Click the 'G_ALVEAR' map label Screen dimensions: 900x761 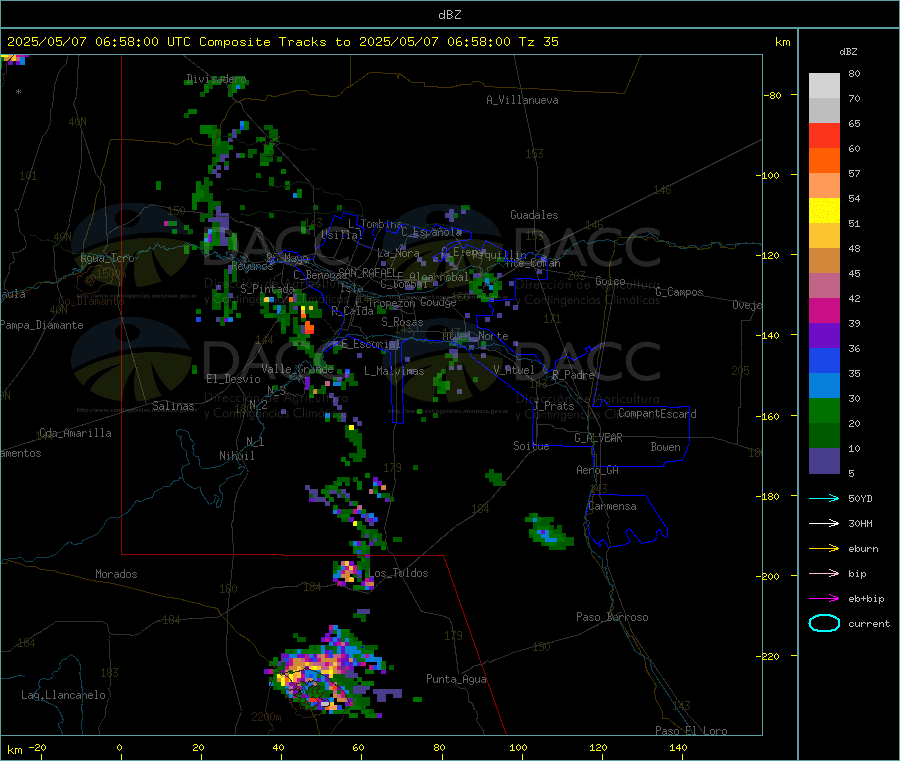click(598, 438)
